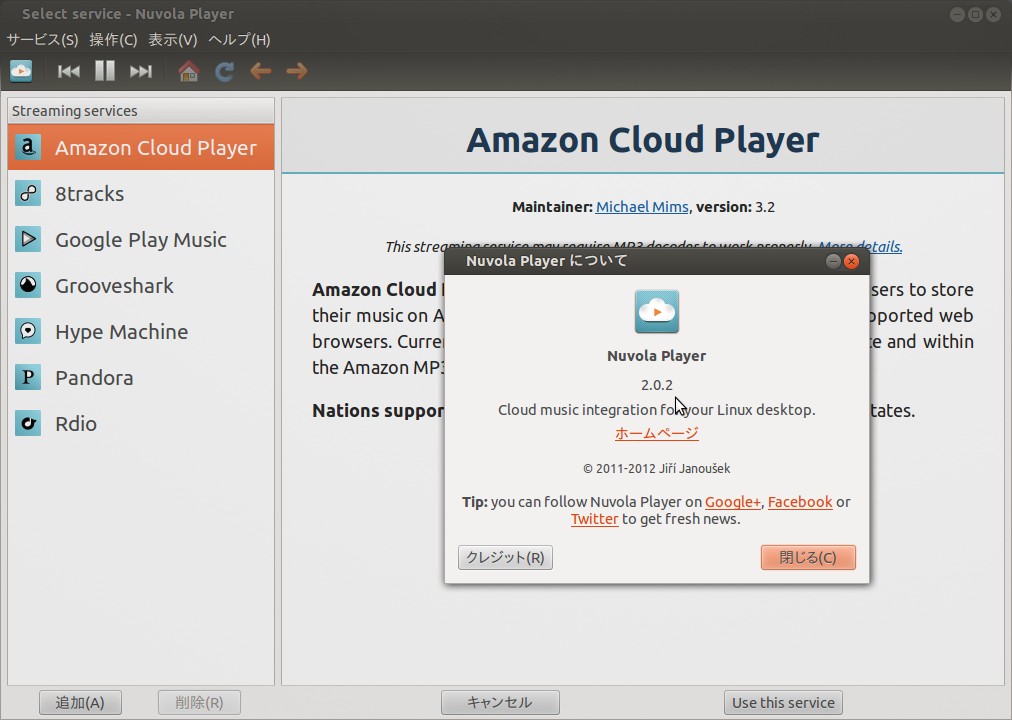
Task: Click the クレジット(R) button
Action: click(505, 557)
